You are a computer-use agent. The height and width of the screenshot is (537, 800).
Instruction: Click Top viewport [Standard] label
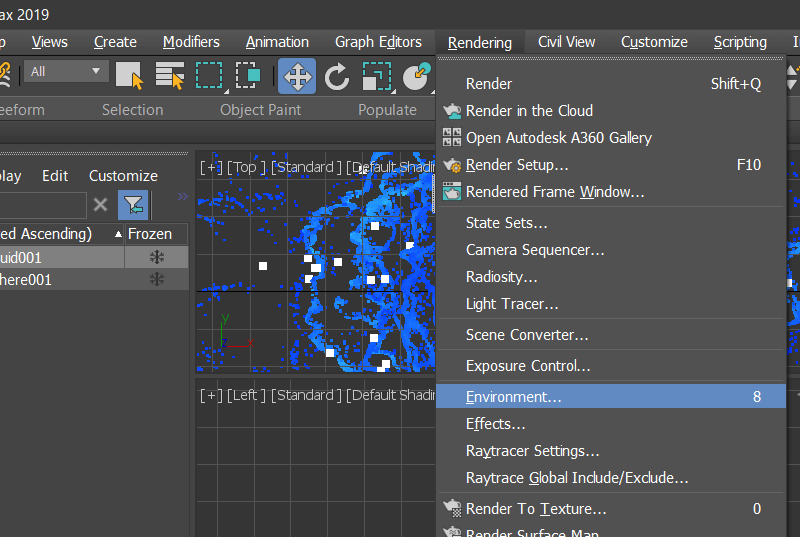[306, 167]
